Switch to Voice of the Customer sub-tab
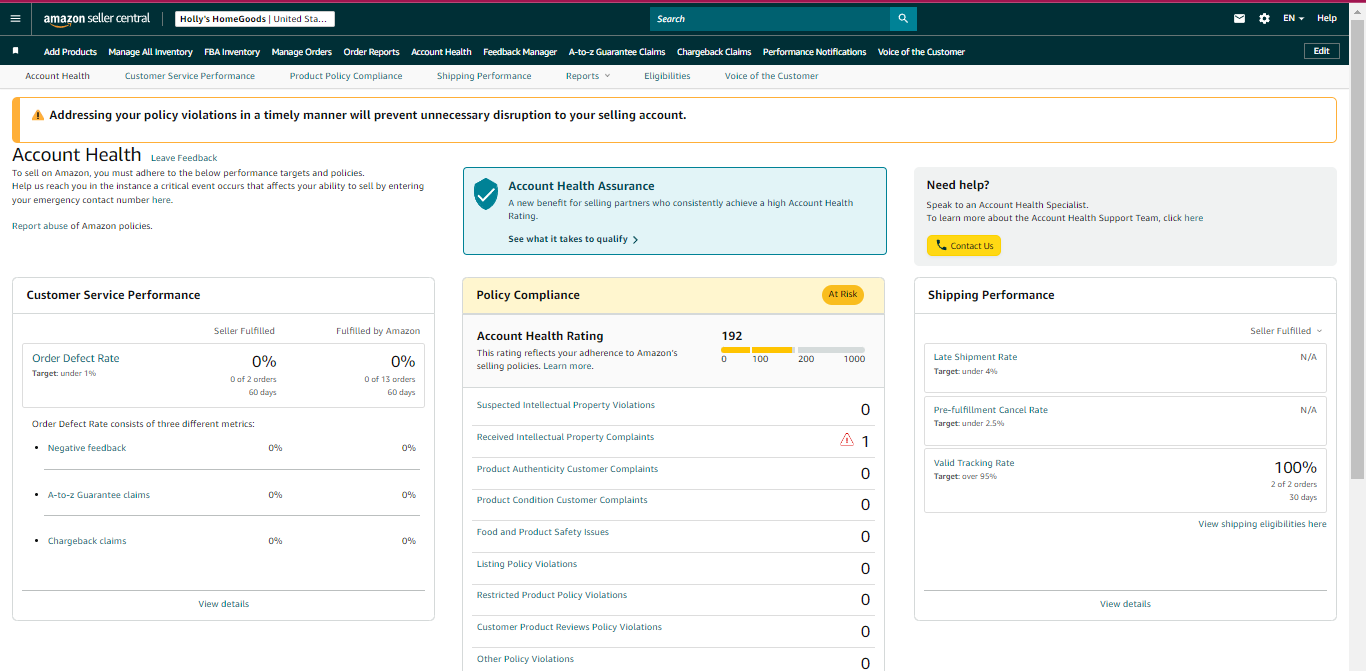Viewport: 1366px width, 671px height. click(771, 76)
